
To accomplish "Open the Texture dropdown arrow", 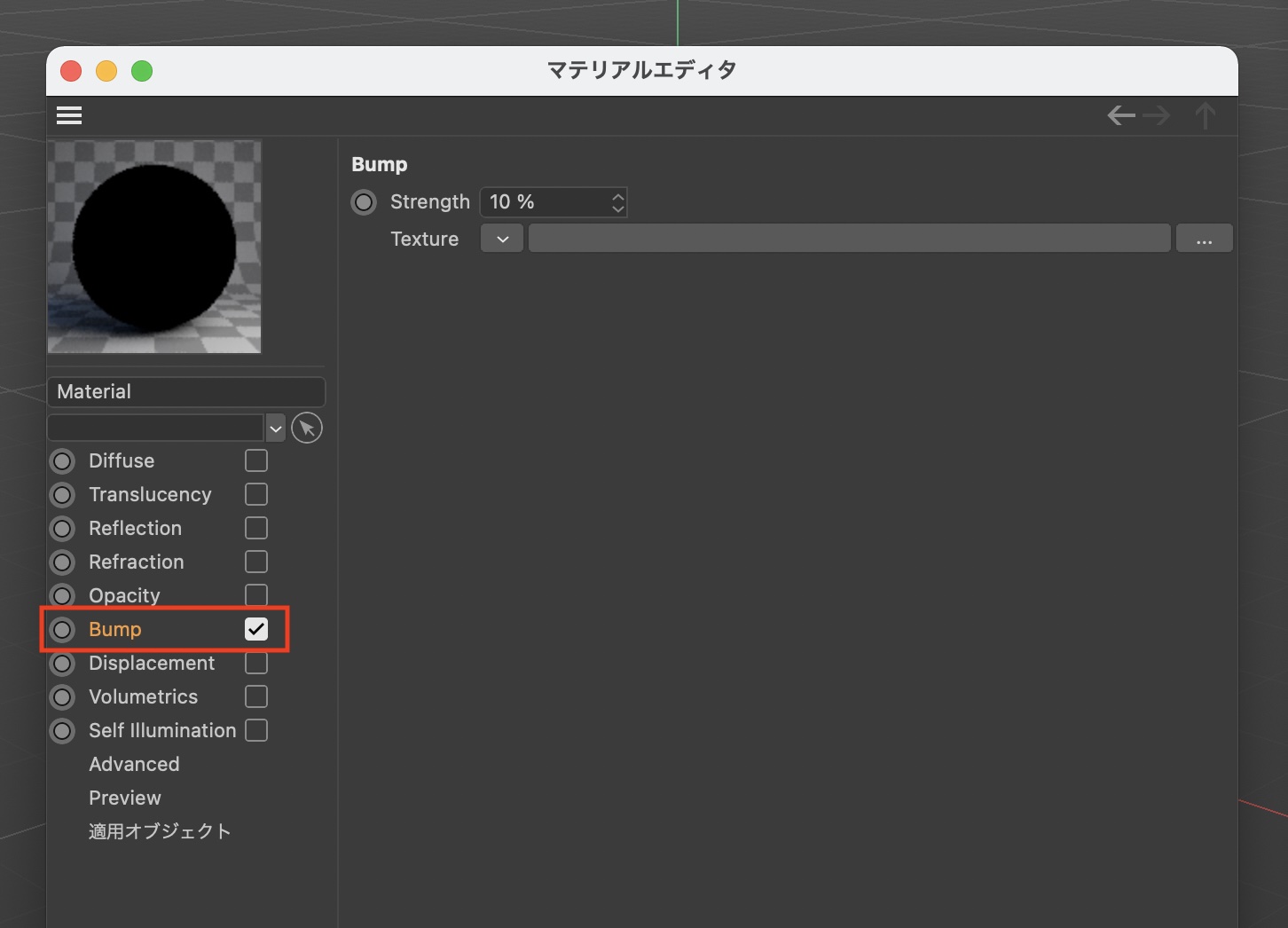I will (x=502, y=239).
